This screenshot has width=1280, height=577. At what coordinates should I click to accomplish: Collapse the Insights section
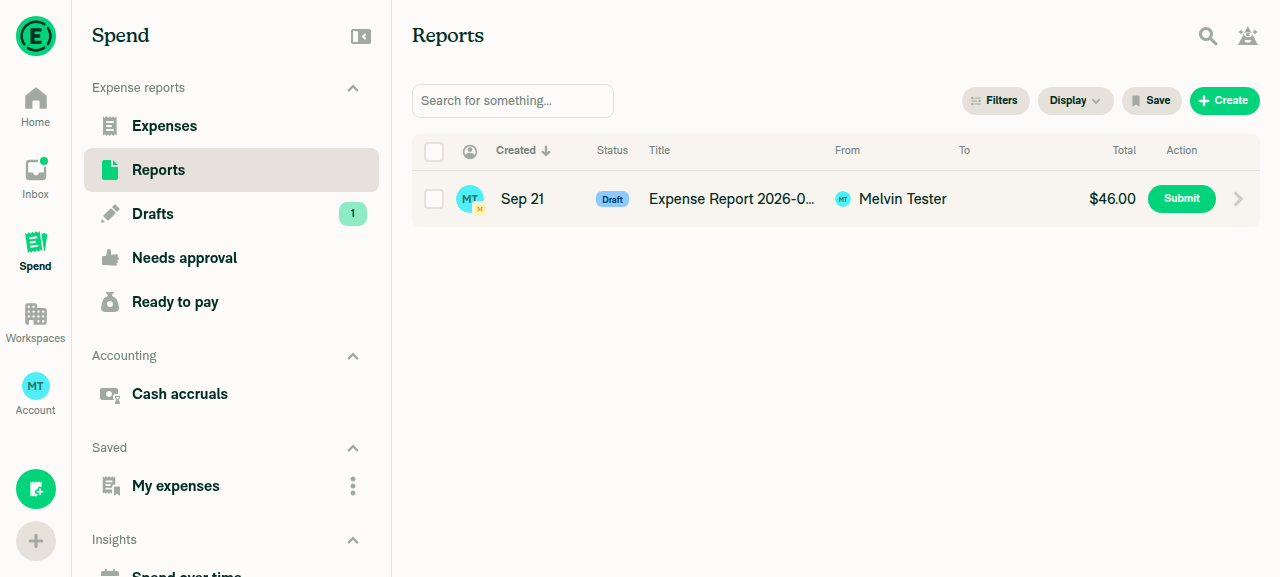pos(353,540)
